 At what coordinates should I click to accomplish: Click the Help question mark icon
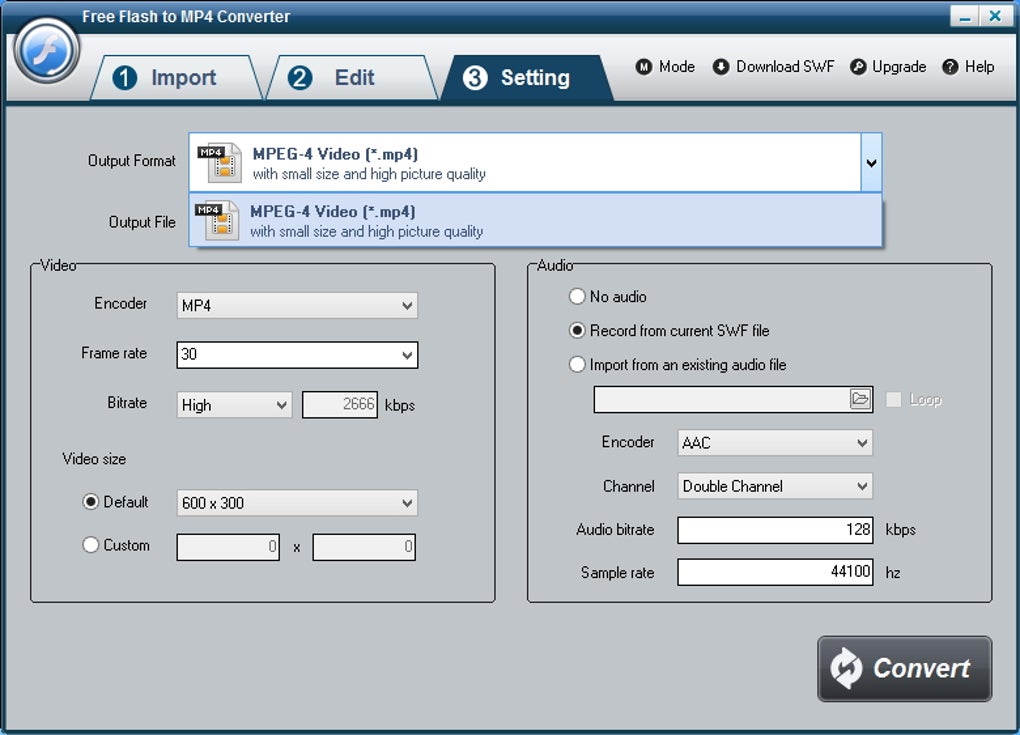(950, 67)
